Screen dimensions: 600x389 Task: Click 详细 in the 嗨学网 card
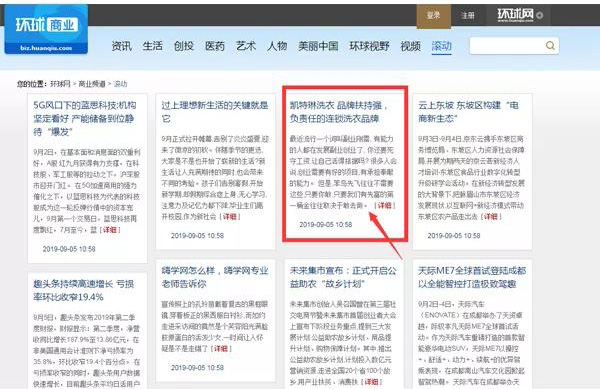click(221, 348)
